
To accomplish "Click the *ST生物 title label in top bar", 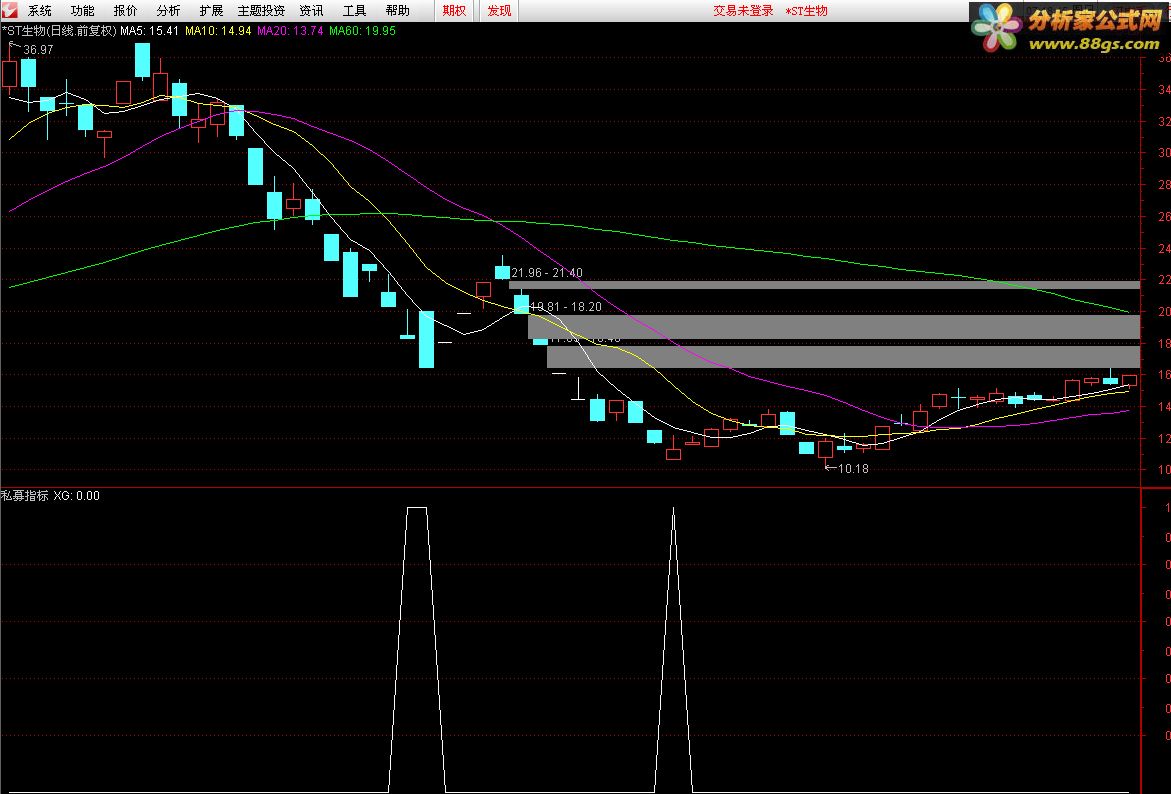I will coord(807,10).
